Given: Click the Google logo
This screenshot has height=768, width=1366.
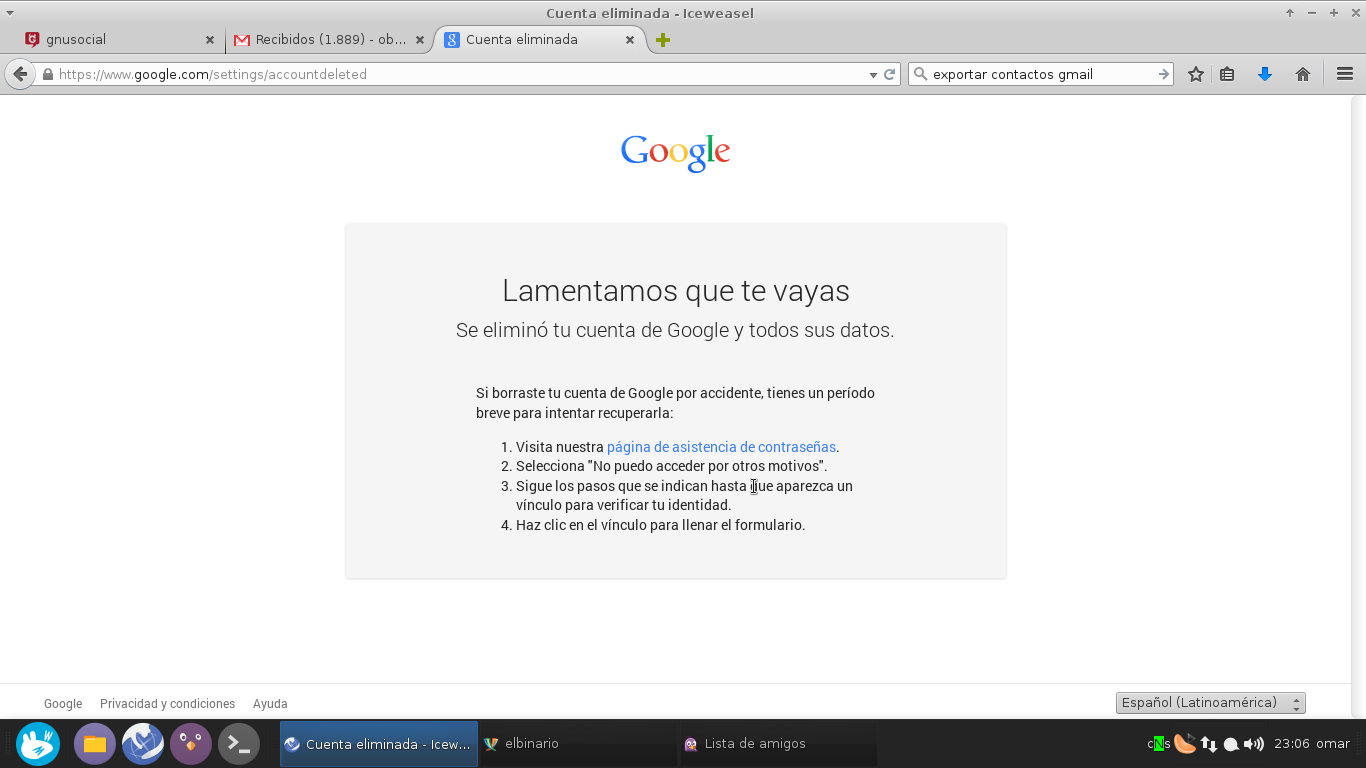Looking at the screenshot, I should pyautogui.click(x=675, y=152).
